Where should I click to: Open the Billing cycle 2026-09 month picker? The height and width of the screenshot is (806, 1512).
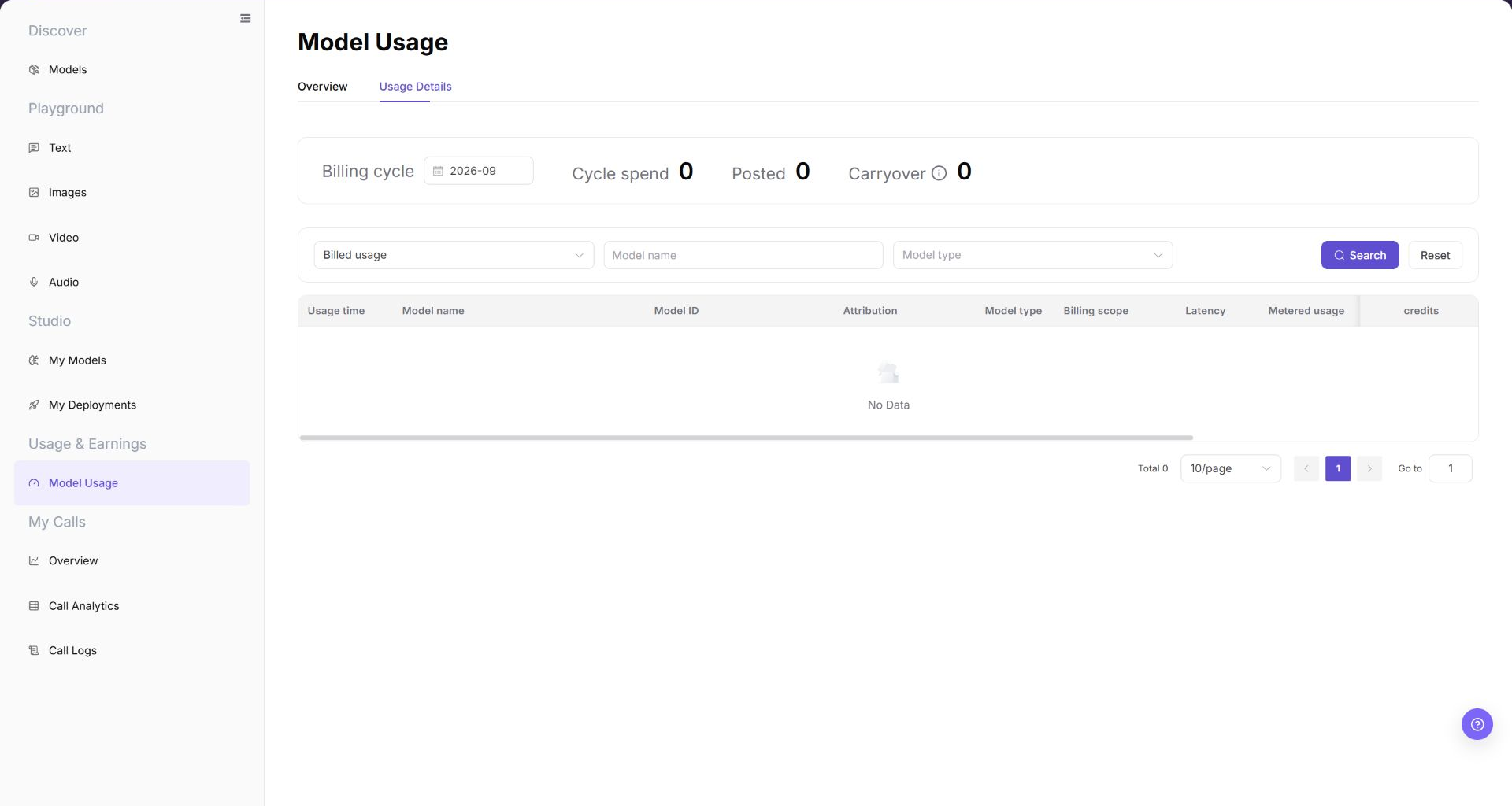479,171
